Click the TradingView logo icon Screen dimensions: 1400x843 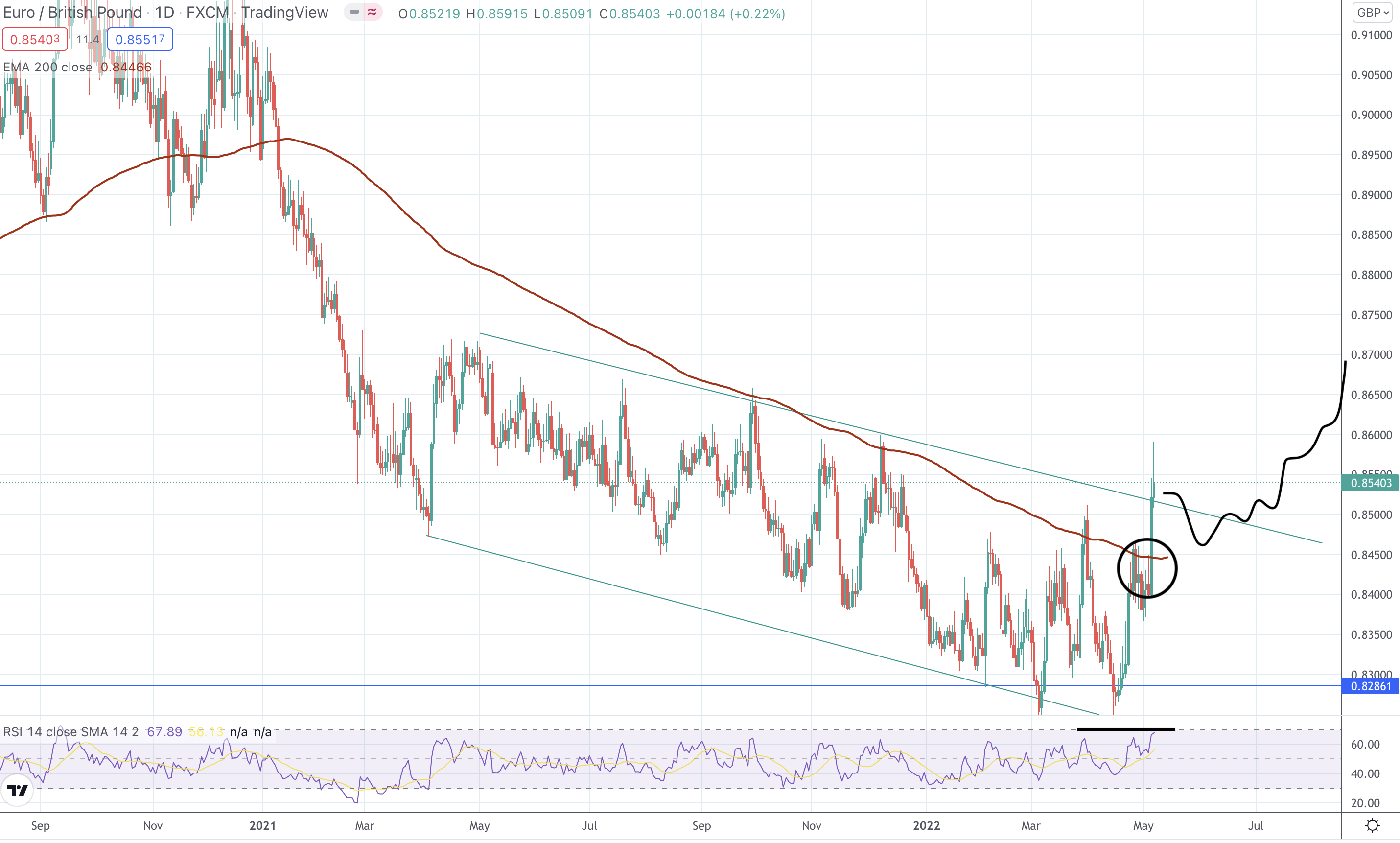point(17,790)
